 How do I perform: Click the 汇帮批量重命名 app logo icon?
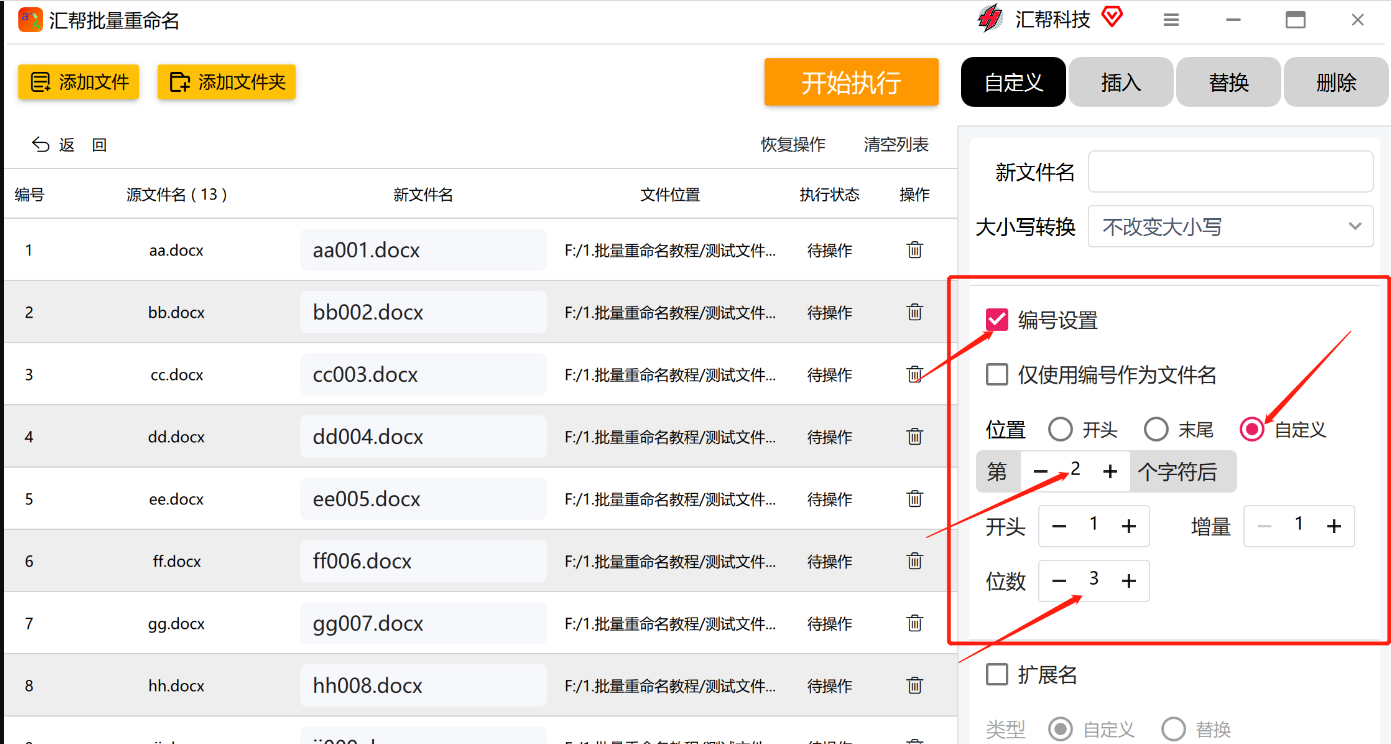(x=30, y=20)
